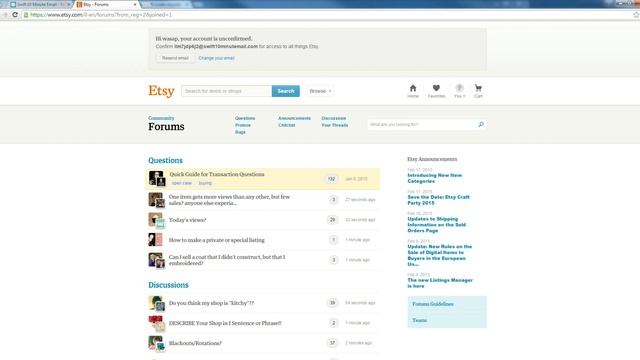Open DESCRIBE Your Shop in 1 Sentence thread

click(225, 323)
